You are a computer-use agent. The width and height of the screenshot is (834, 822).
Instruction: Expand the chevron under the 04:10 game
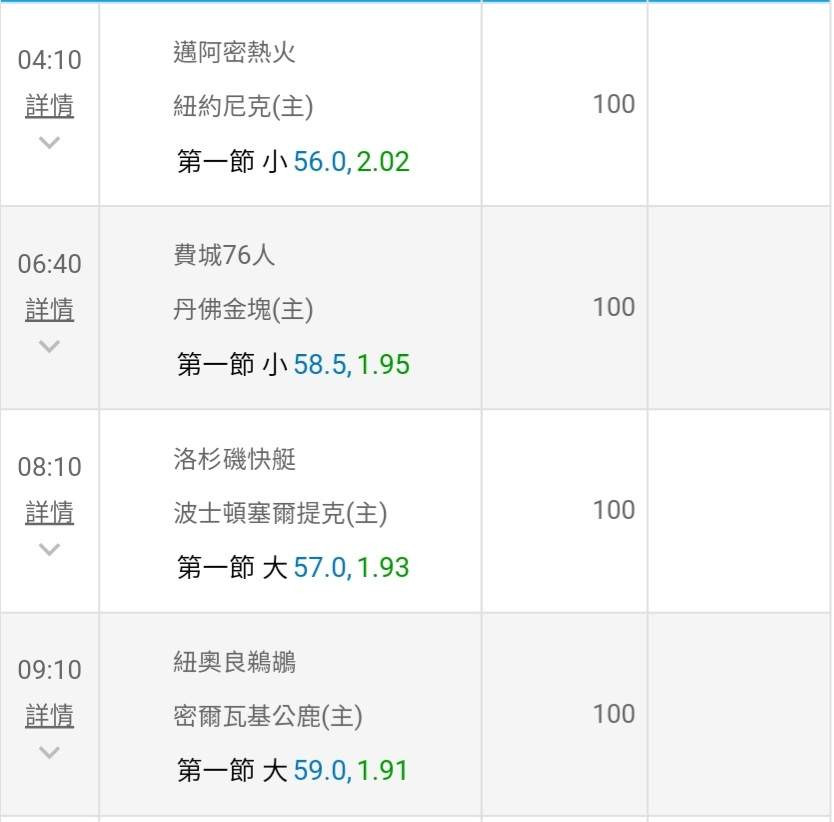pyautogui.click(x=49, y=142)
